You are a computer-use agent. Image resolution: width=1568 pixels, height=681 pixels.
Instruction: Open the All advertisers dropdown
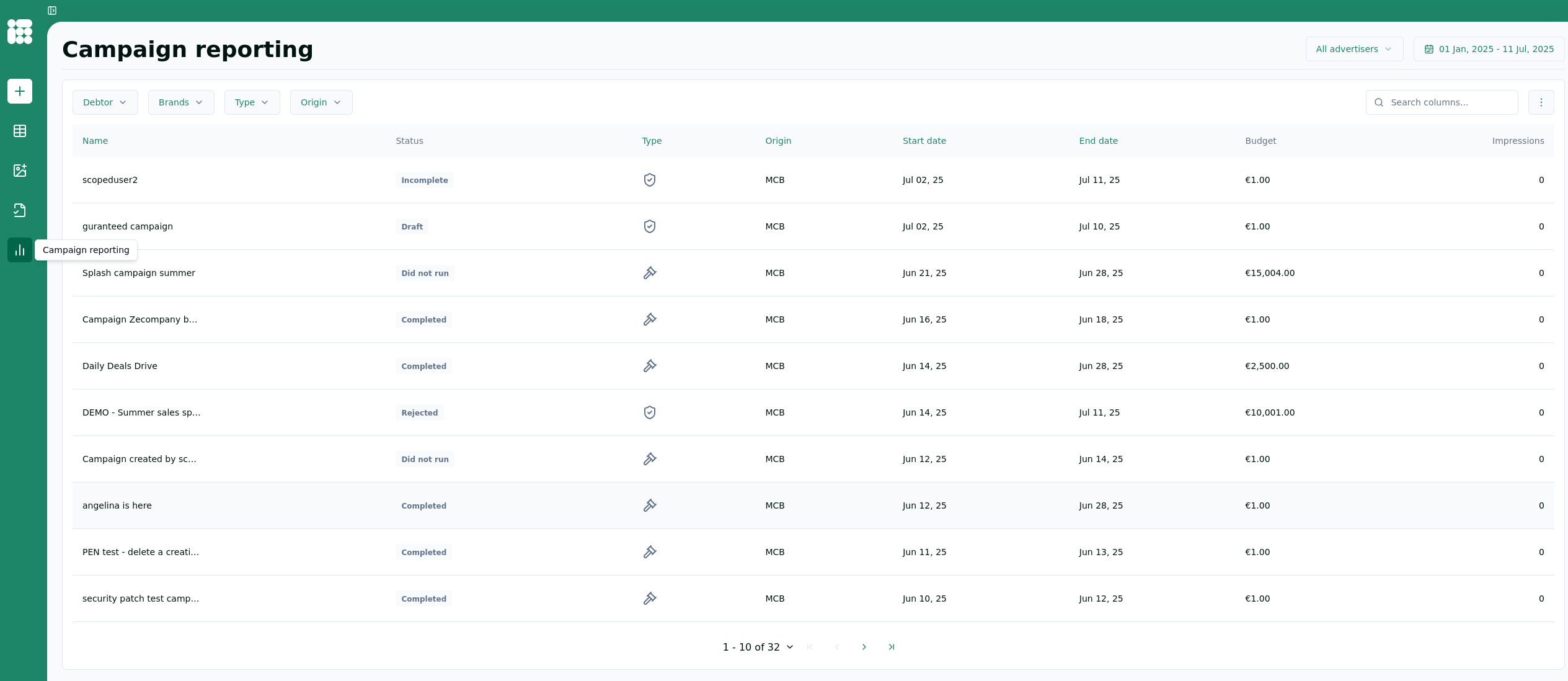[x=1353, y=49]
